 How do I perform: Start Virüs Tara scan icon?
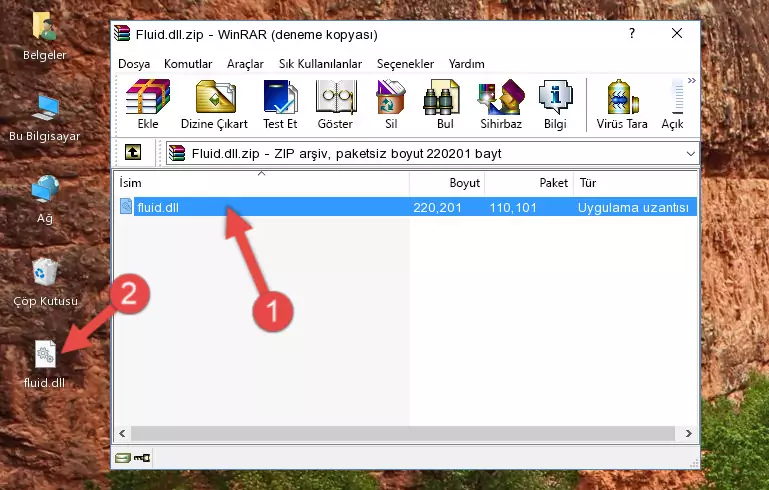pos(622,97)
